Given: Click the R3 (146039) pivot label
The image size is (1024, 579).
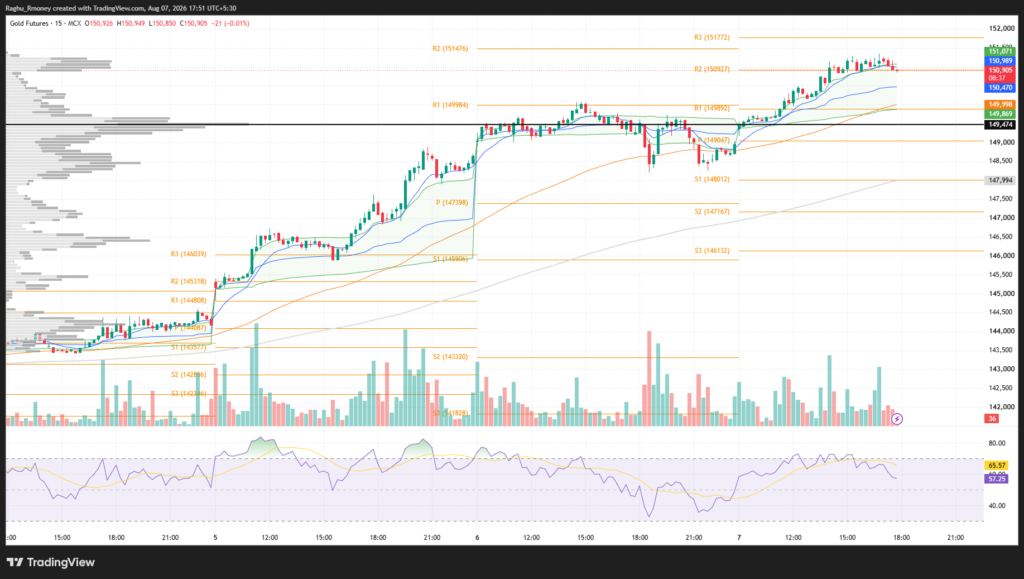Looking at the screenshot, I should pyautogui.click(x=188, y=254).
